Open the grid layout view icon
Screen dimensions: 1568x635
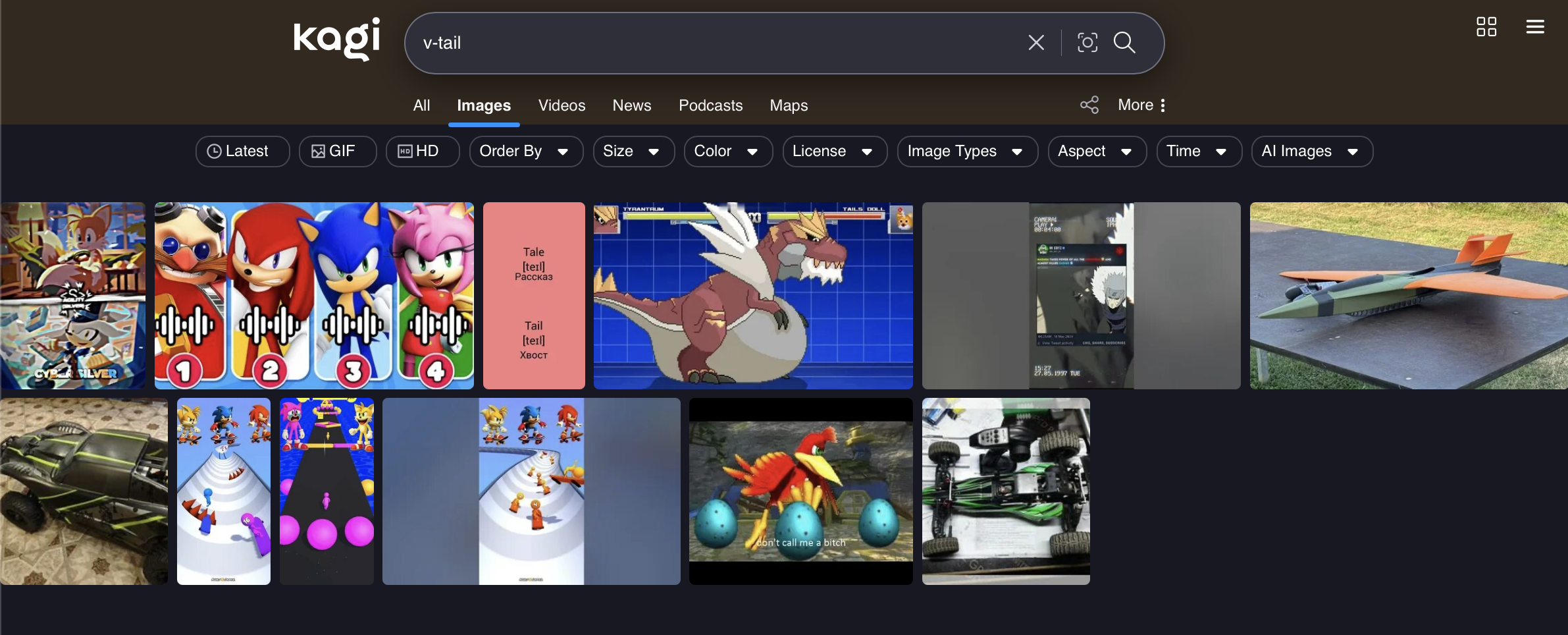tap(1486, 26)
